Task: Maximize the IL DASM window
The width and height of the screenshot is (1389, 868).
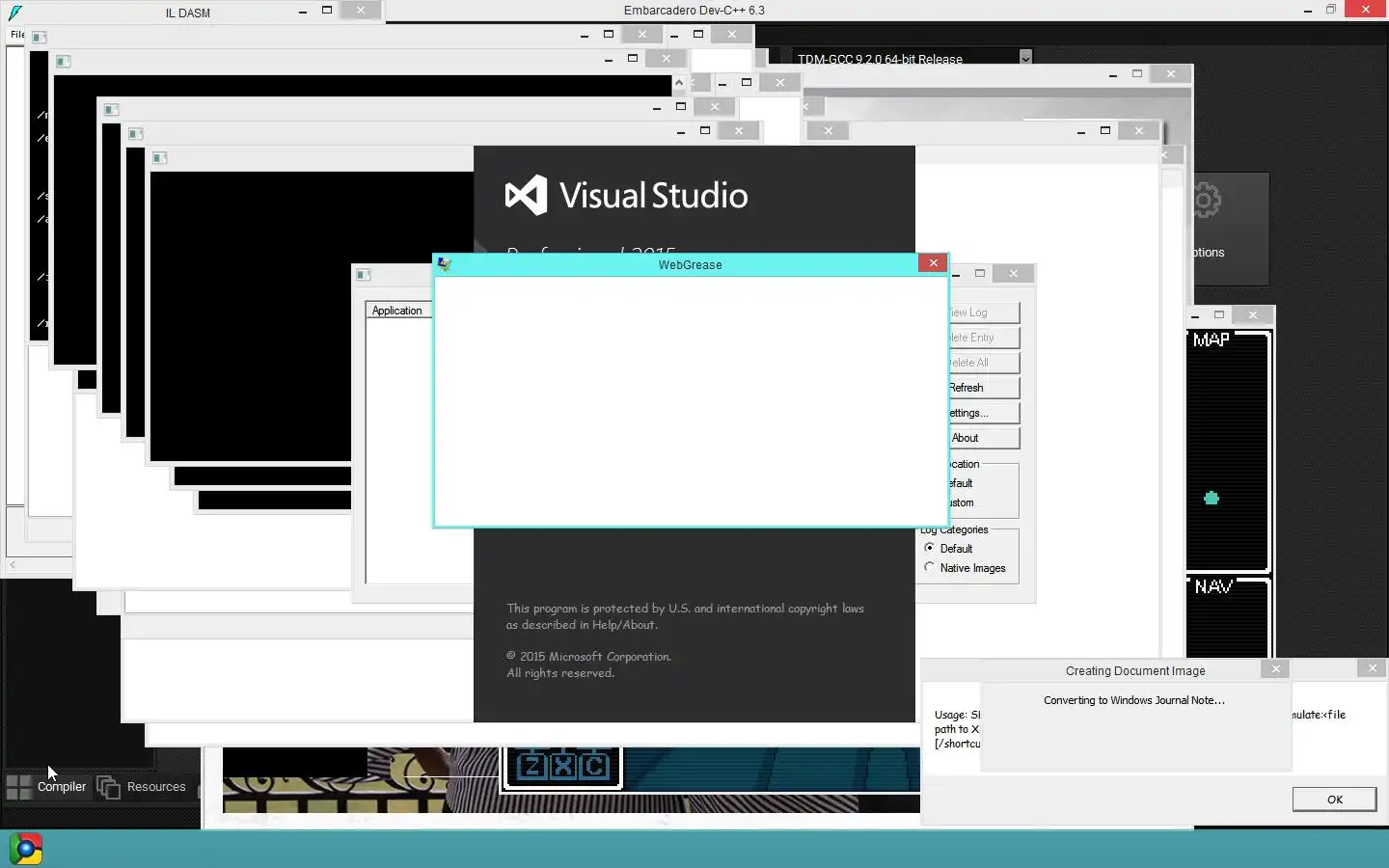Action: click(327, 10)
